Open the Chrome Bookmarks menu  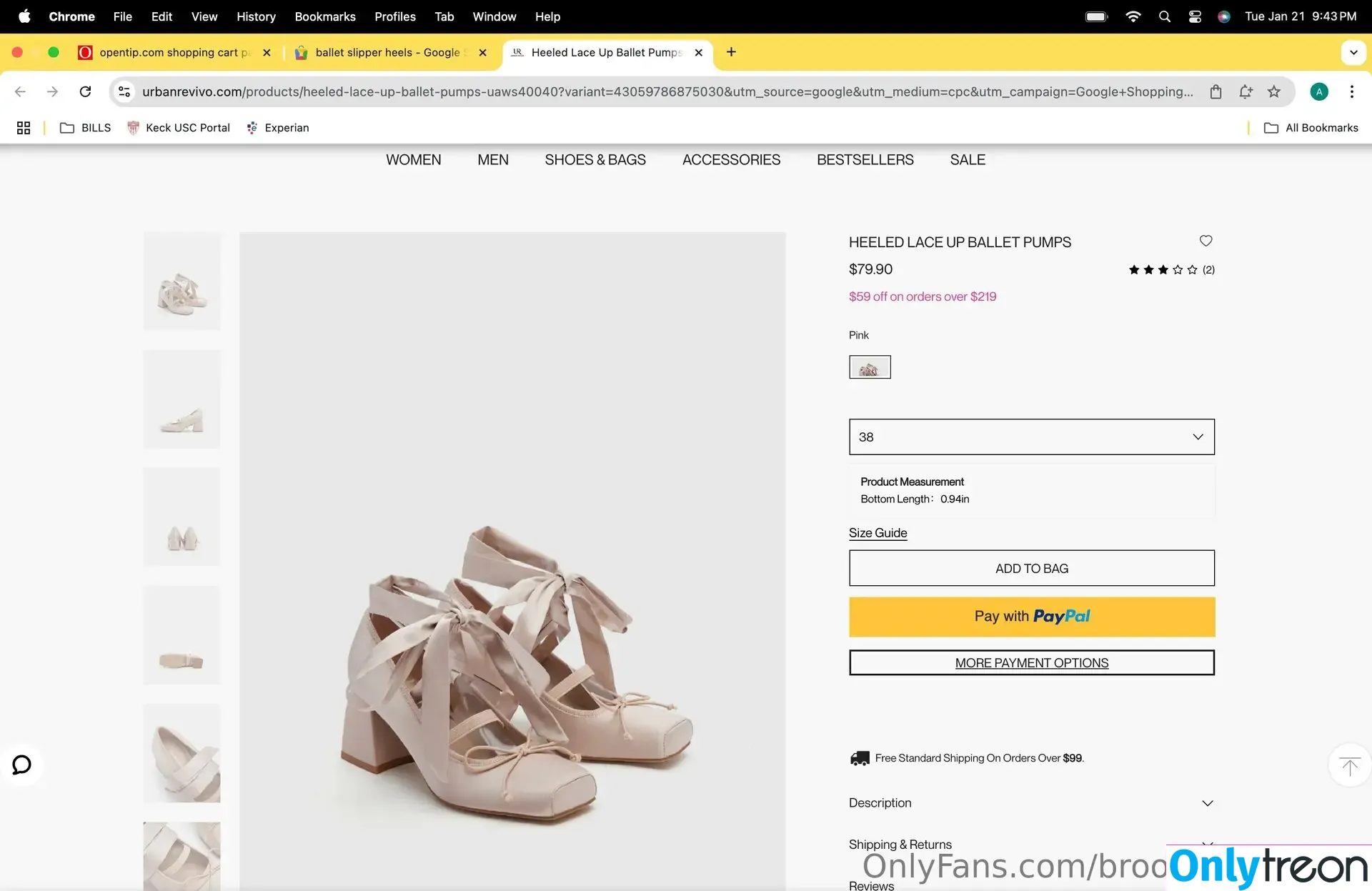pos(325,16)
